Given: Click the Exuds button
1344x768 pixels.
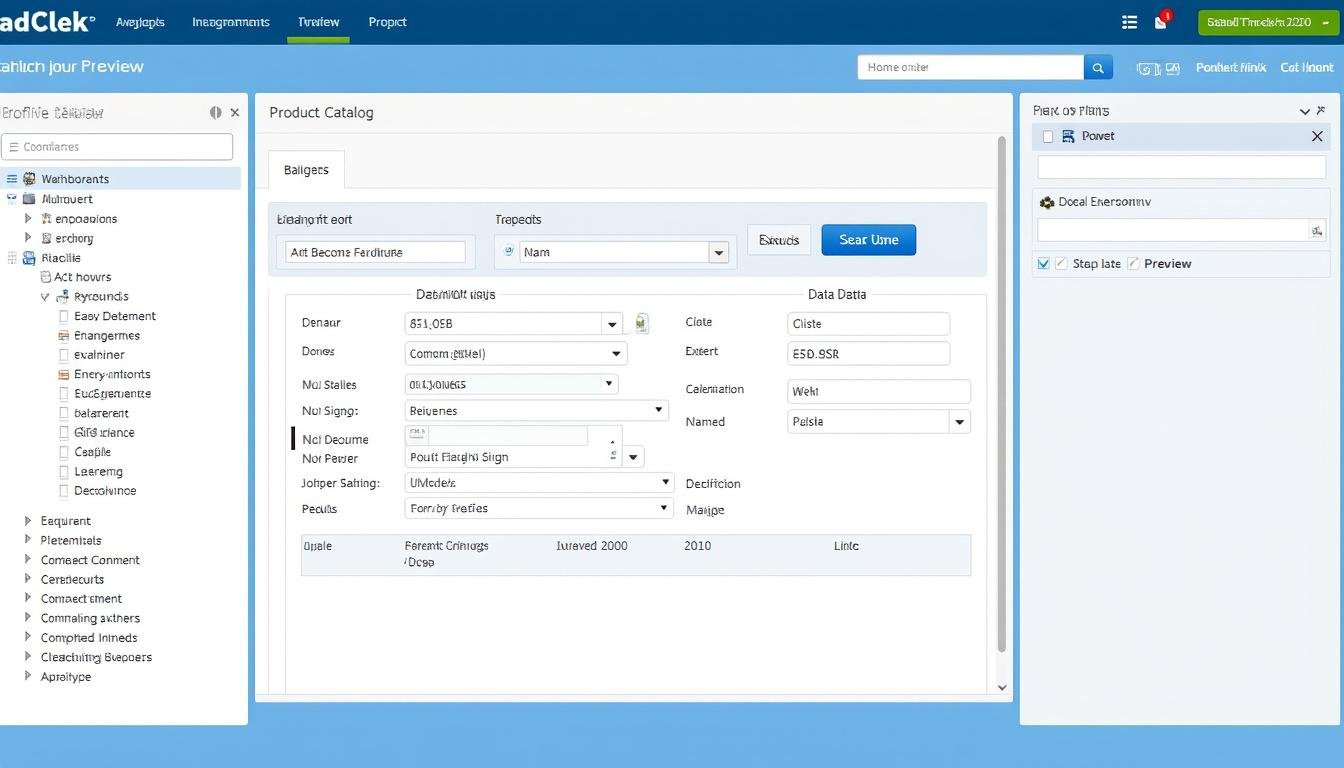Looking at the screenshot, I should [x=779, y=240].
